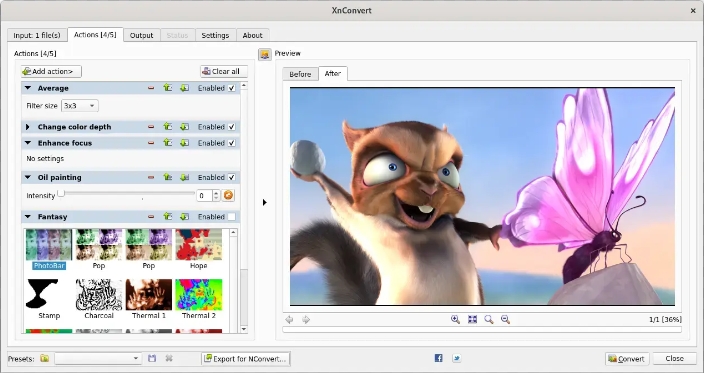Click the zoom in magnifier below preview
704x373 pixels.
click(455, 319)
